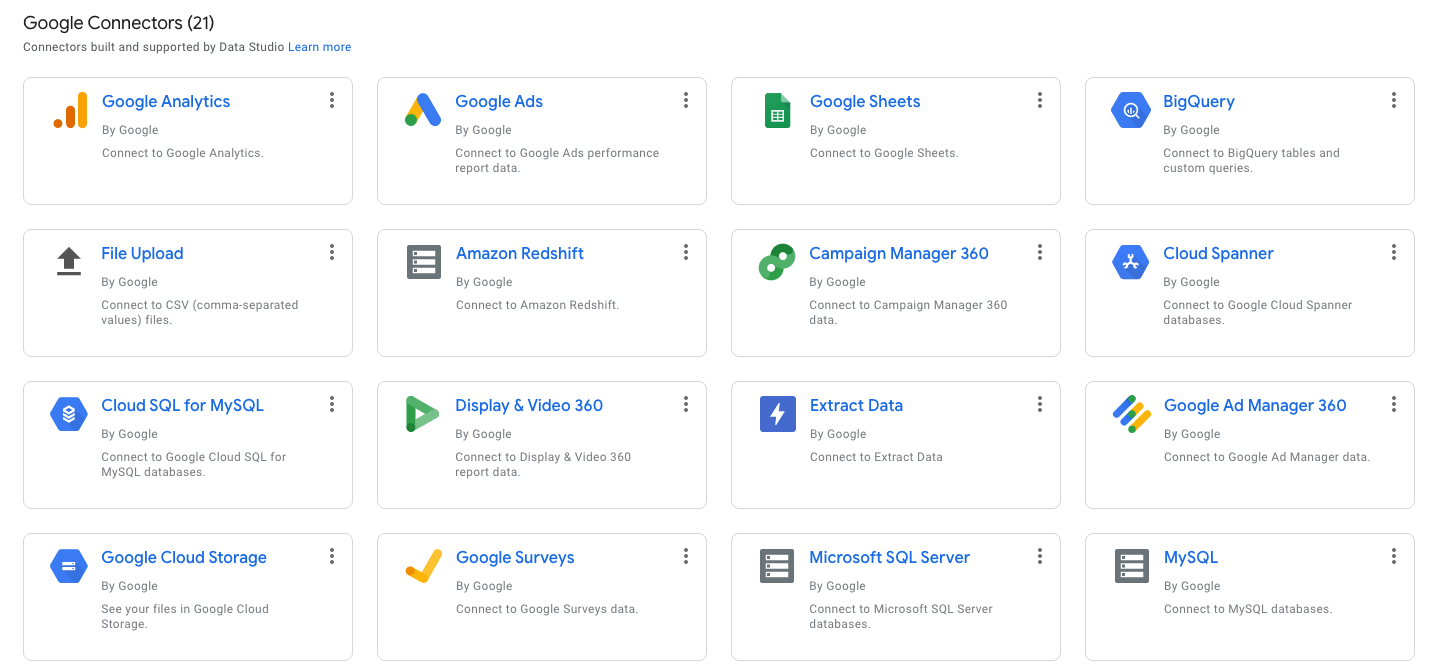Pick the Microsoft SQL Server title
The image size is (1431, 672).
[889, 557]
